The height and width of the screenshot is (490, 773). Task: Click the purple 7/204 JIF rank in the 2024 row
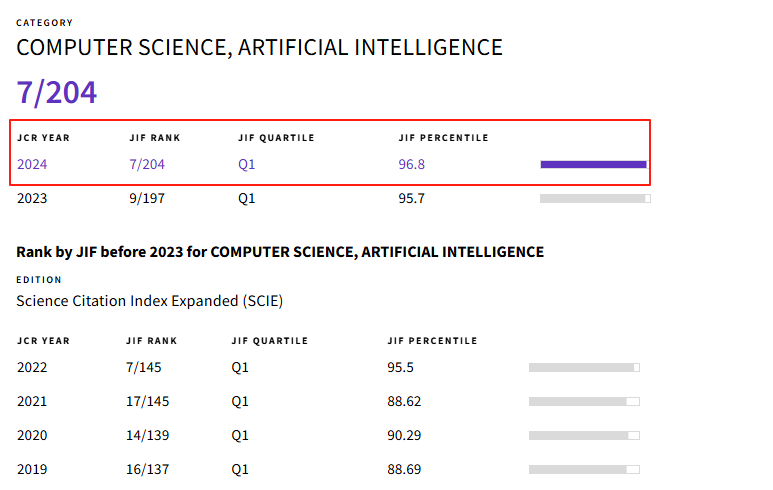coord(147,164)
